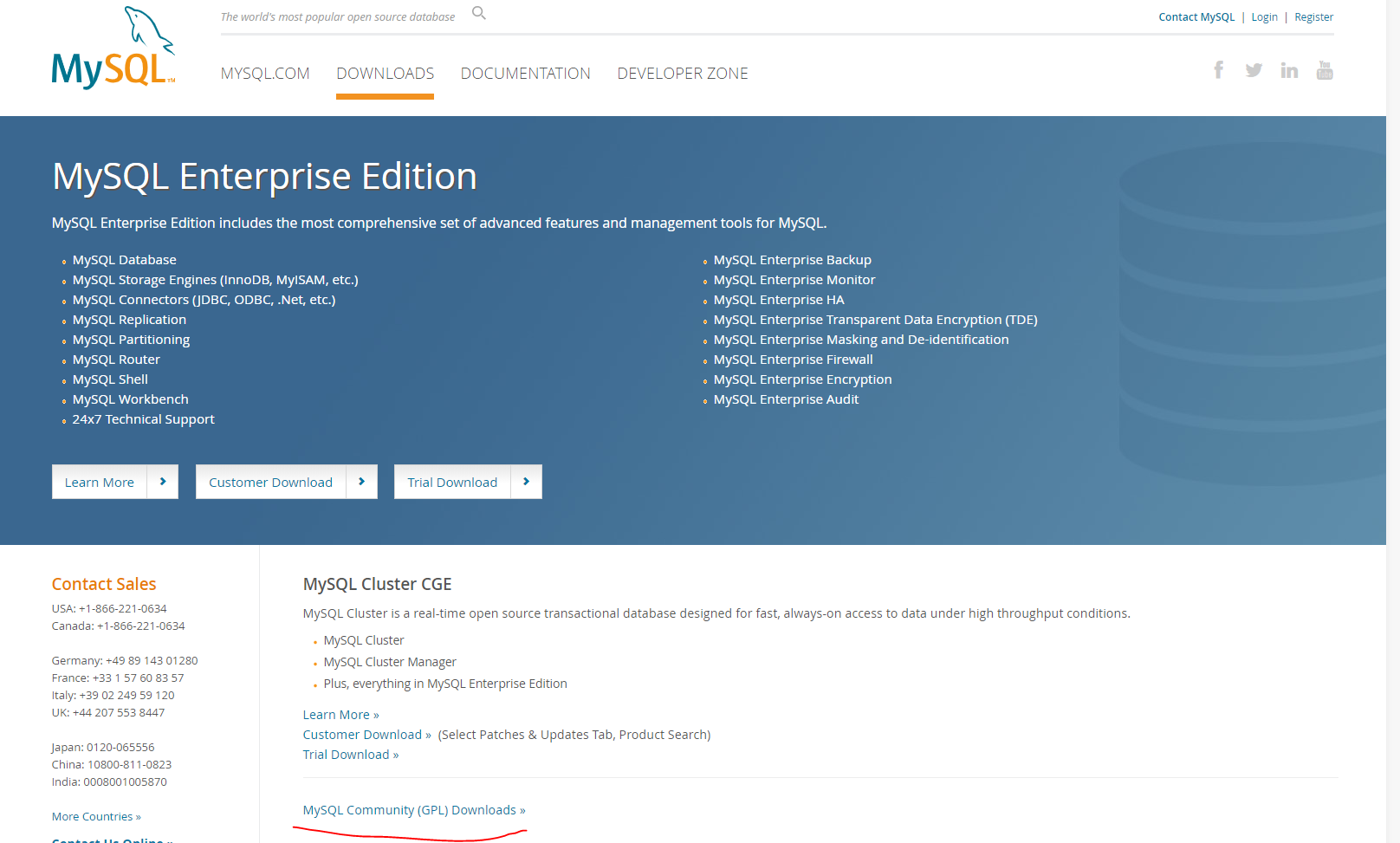This screenshot has height=843, width=1400.
Task: Switch to the DEVELOPER ZONE tab
Action: (x=683, y=74)
